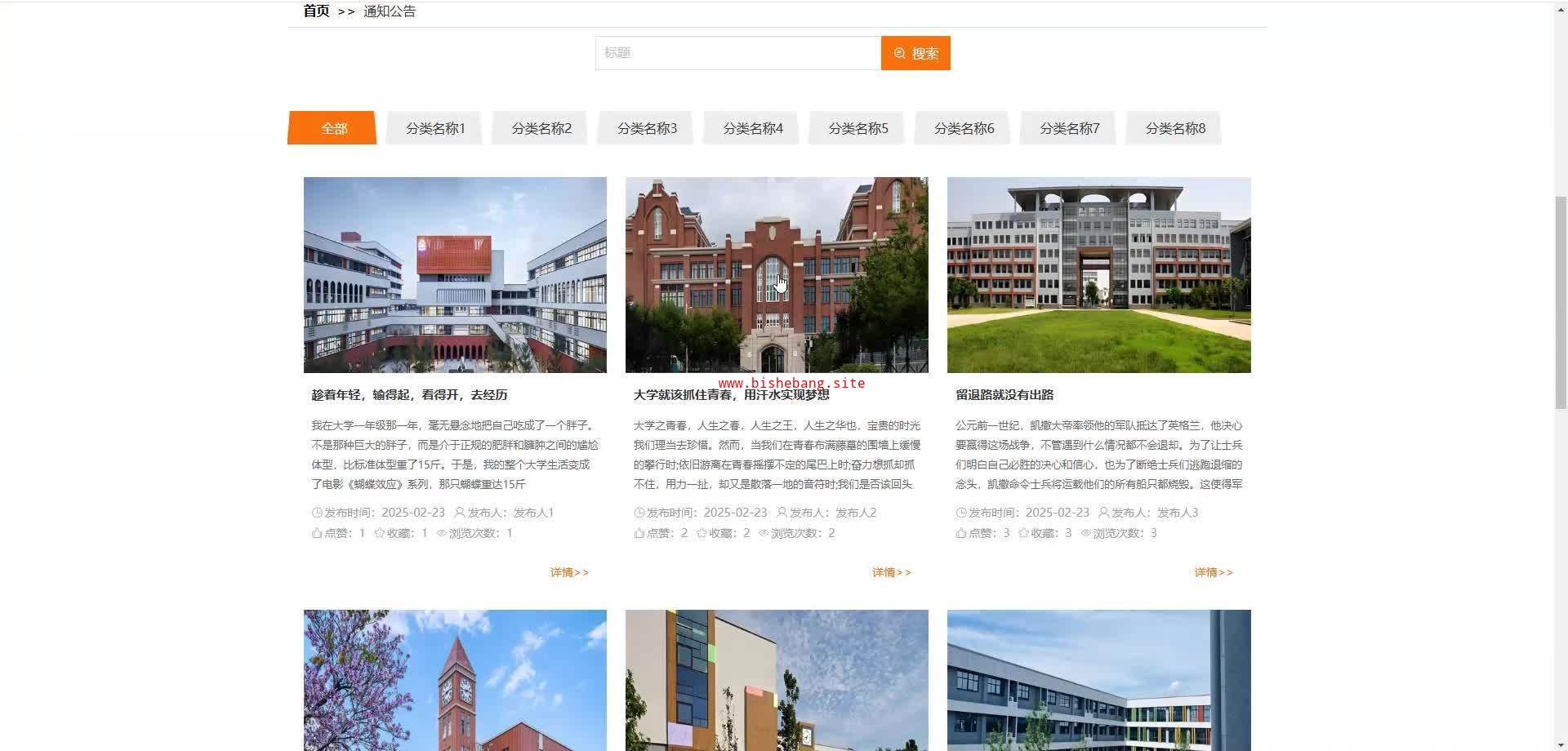Open the clock tower thumbnail
This screenshot has height=751, width=1568.
click(455, 680)
